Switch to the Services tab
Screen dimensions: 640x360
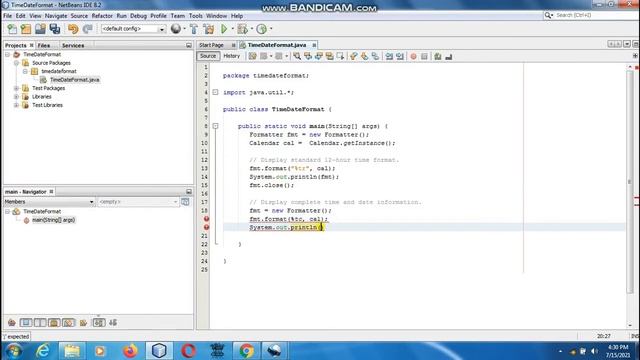73,45
